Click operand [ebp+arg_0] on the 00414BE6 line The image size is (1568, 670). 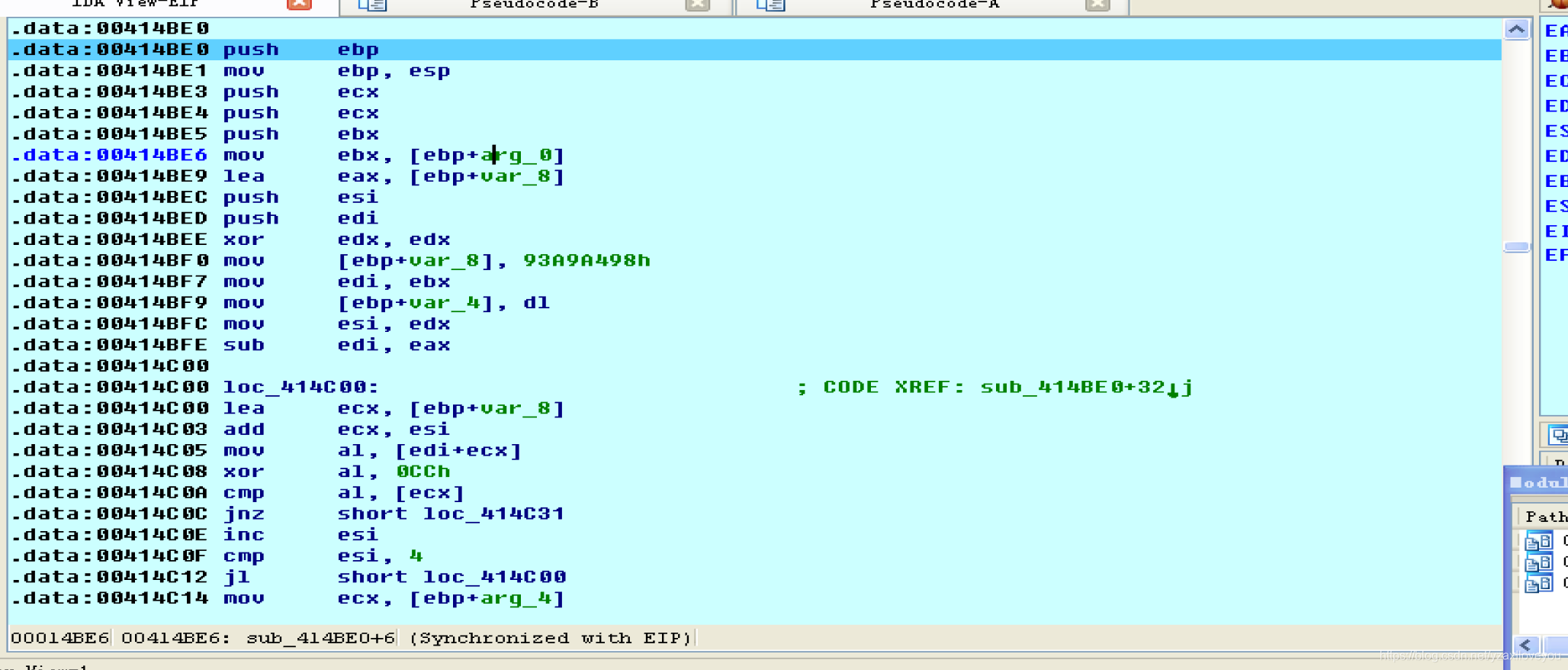point(487,155)
